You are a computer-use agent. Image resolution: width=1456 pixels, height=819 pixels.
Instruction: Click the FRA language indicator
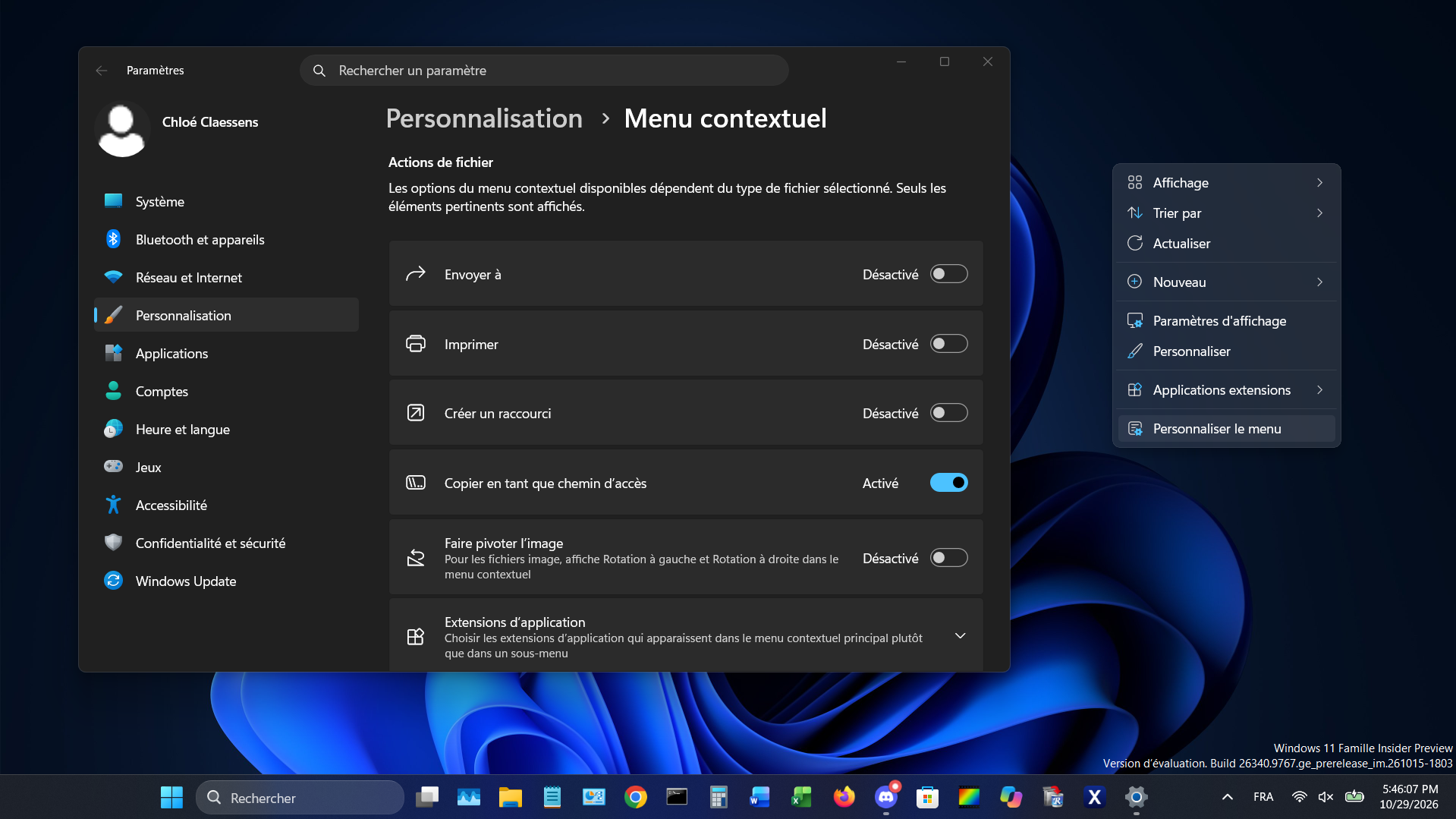click(x=1263, y=797)
